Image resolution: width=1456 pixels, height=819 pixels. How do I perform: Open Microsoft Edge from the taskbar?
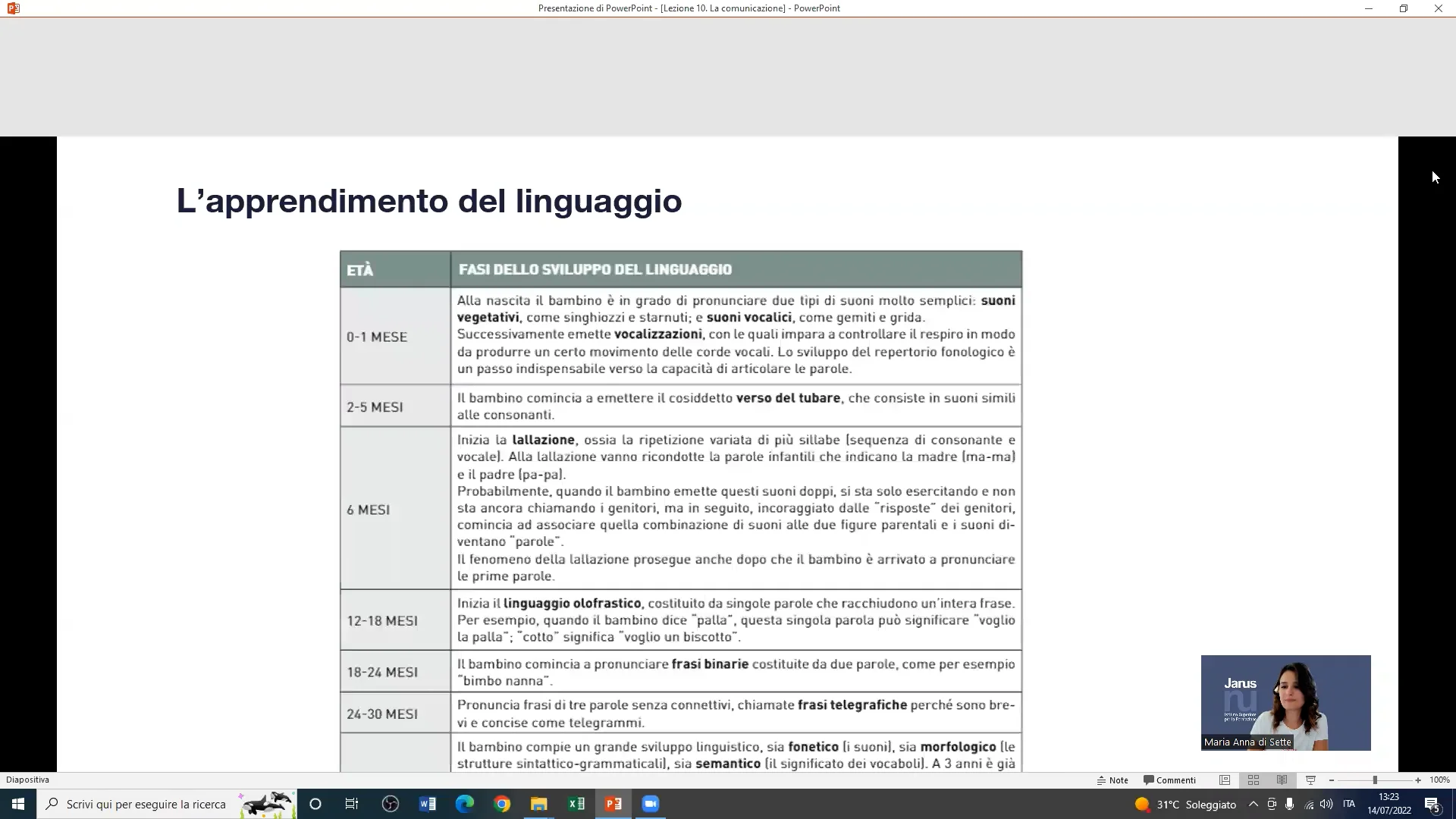(465, 804)
